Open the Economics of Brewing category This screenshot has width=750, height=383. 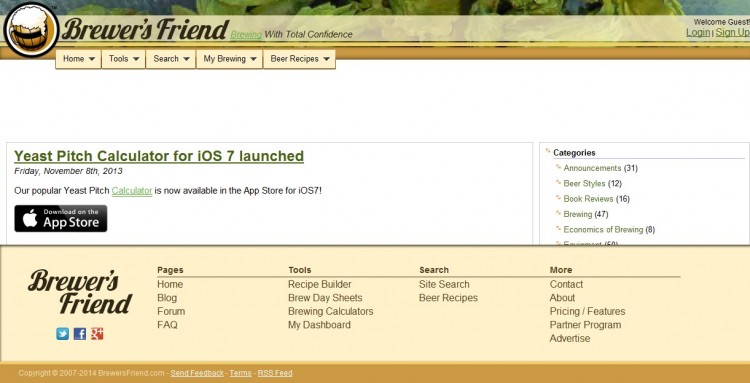(x=603, y=230)
